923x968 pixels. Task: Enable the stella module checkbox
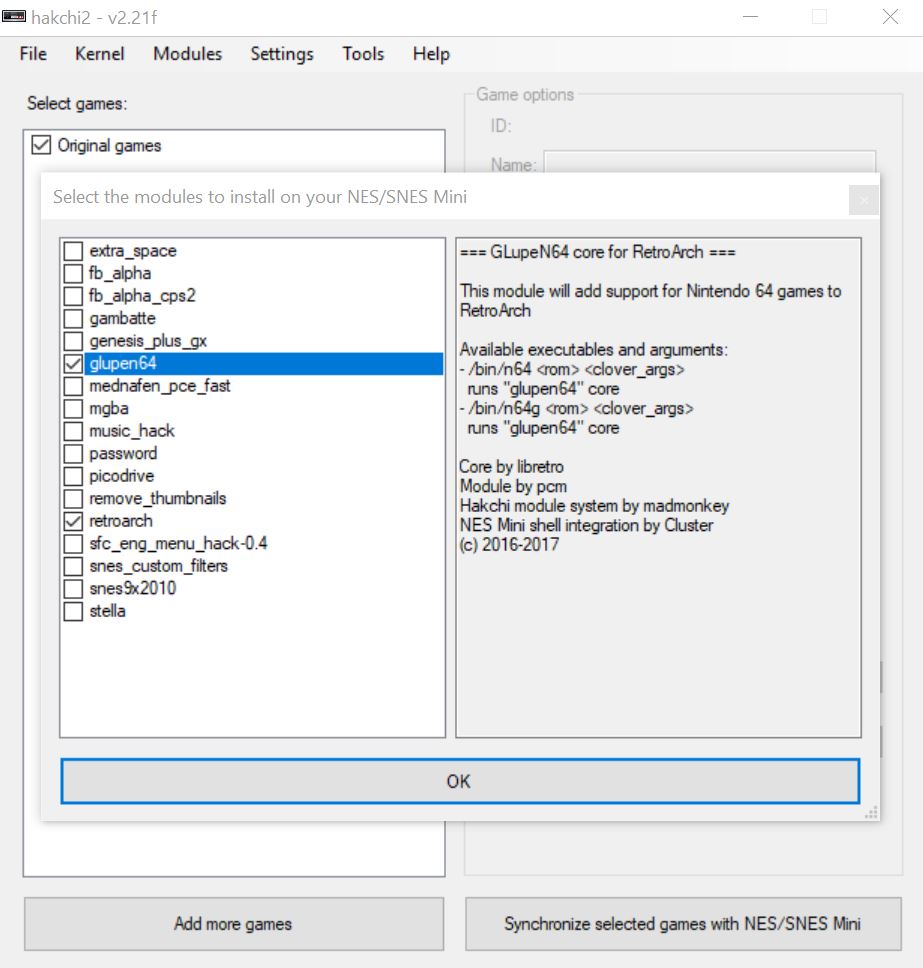[73, 611]
